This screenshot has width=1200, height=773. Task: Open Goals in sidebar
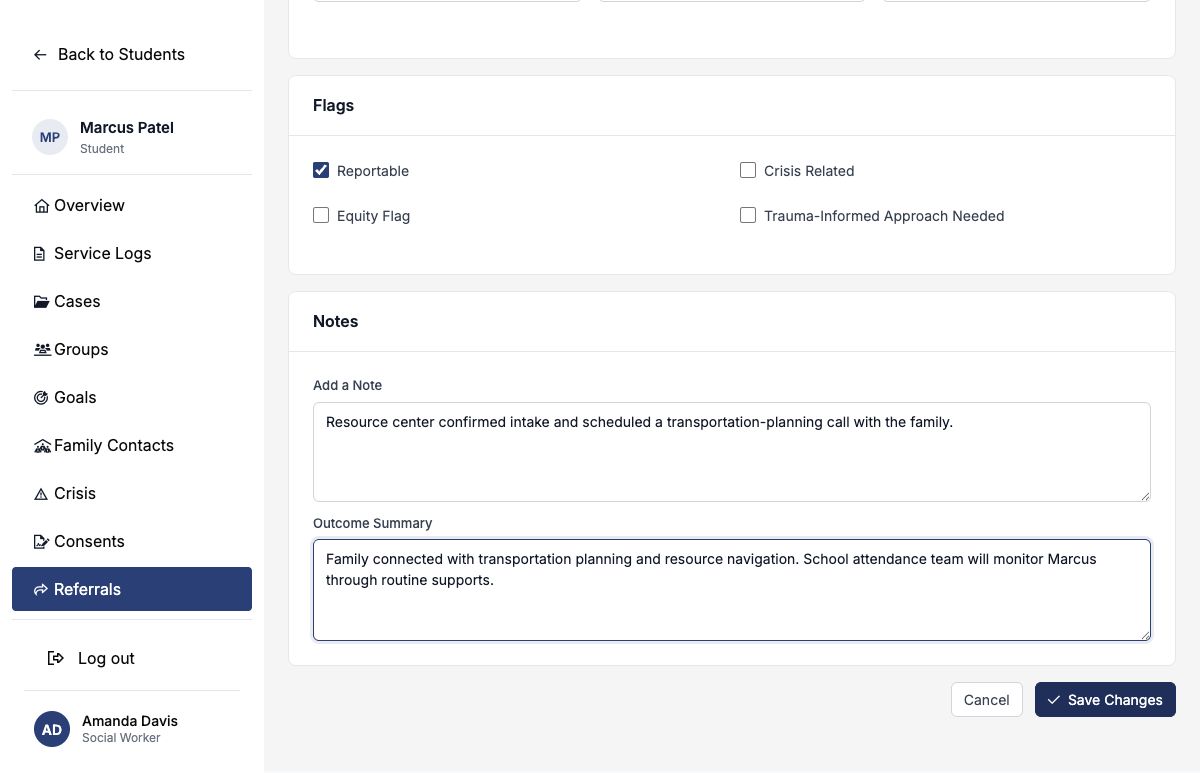pos(132,398)
